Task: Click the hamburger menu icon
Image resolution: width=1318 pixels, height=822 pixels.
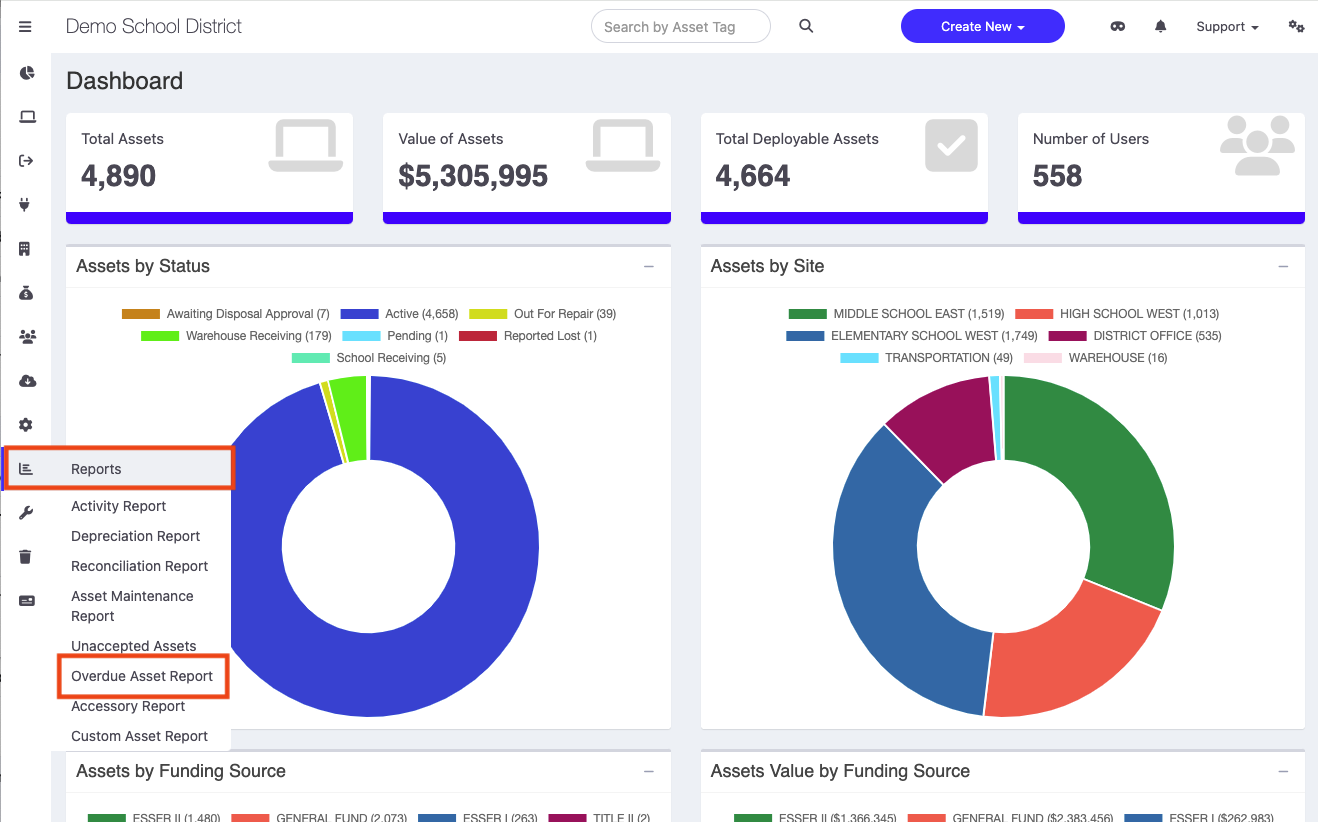Action: pos(26,27)
